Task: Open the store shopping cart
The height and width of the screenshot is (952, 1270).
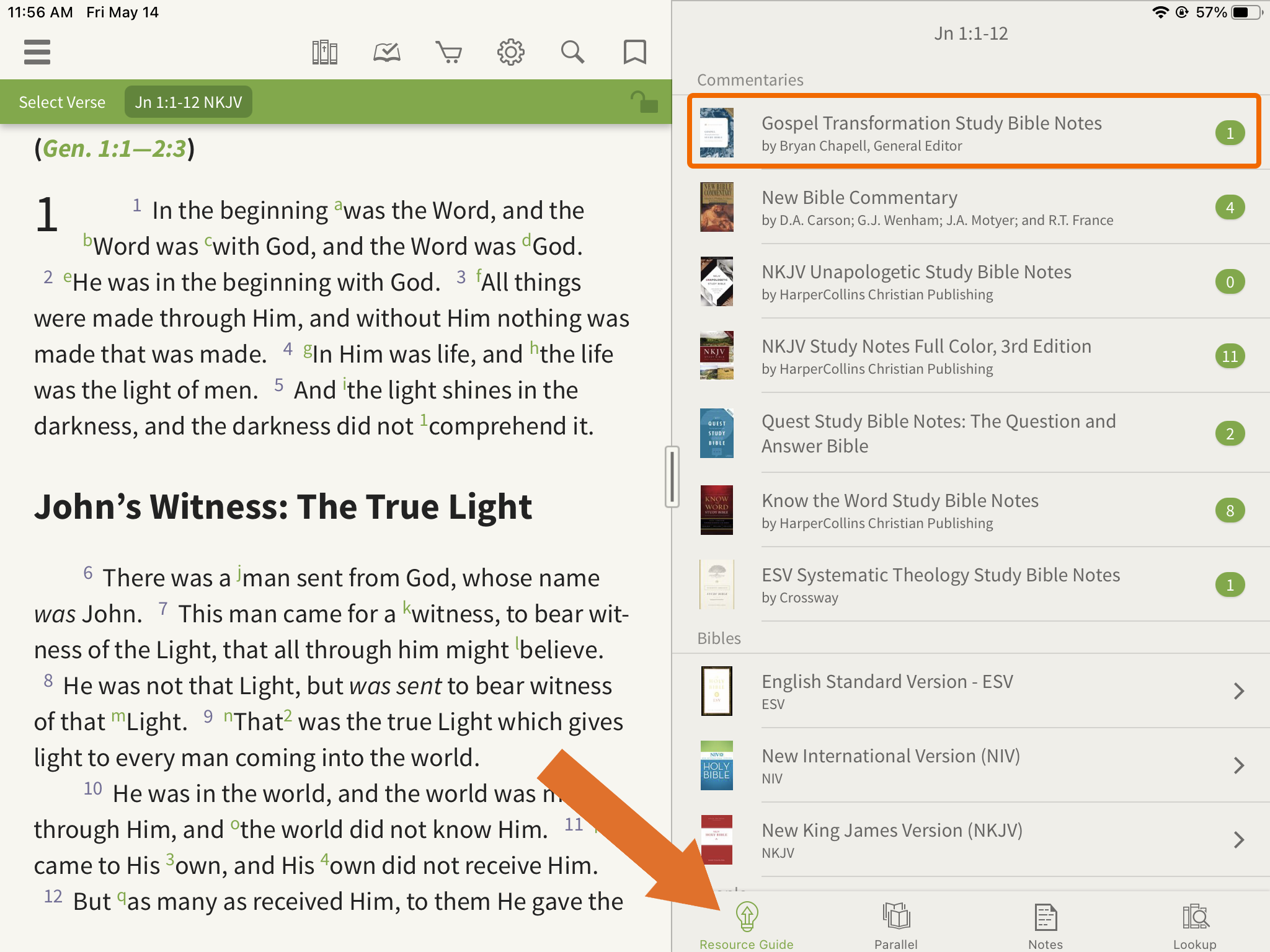Action: coord(448,52)
